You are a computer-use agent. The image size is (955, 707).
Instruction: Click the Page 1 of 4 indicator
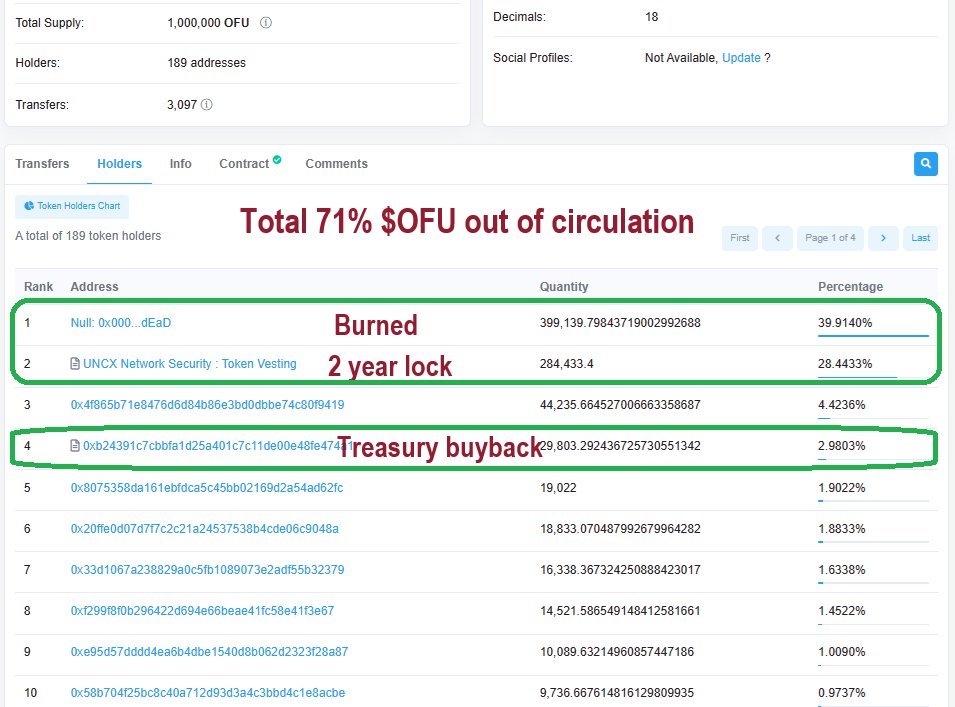830,238
